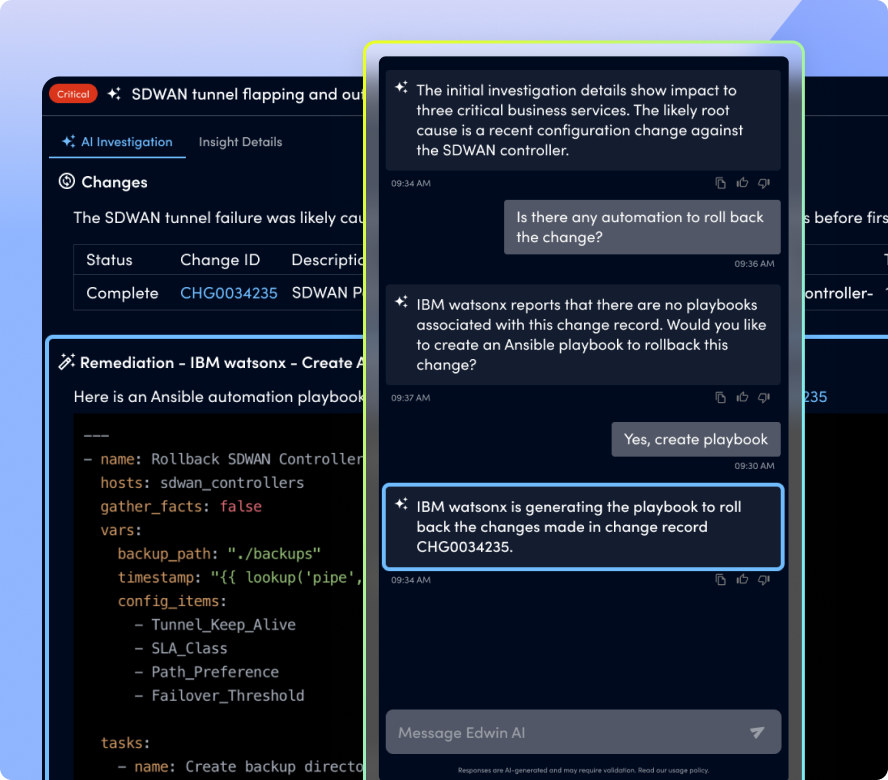This screenshot has width=888, height=780.
Task: Click the send message paper plane icon
Action: pos(757,732)
